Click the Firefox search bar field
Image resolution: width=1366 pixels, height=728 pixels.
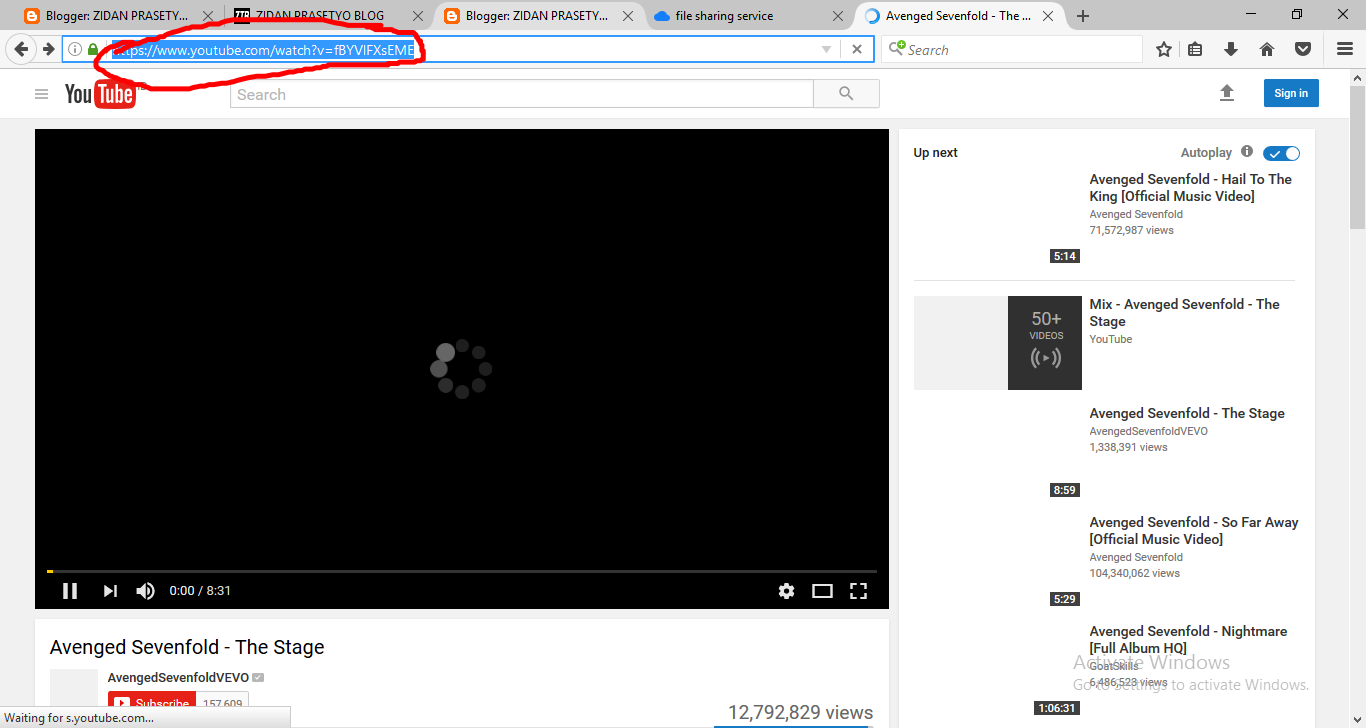point(1012,49)
